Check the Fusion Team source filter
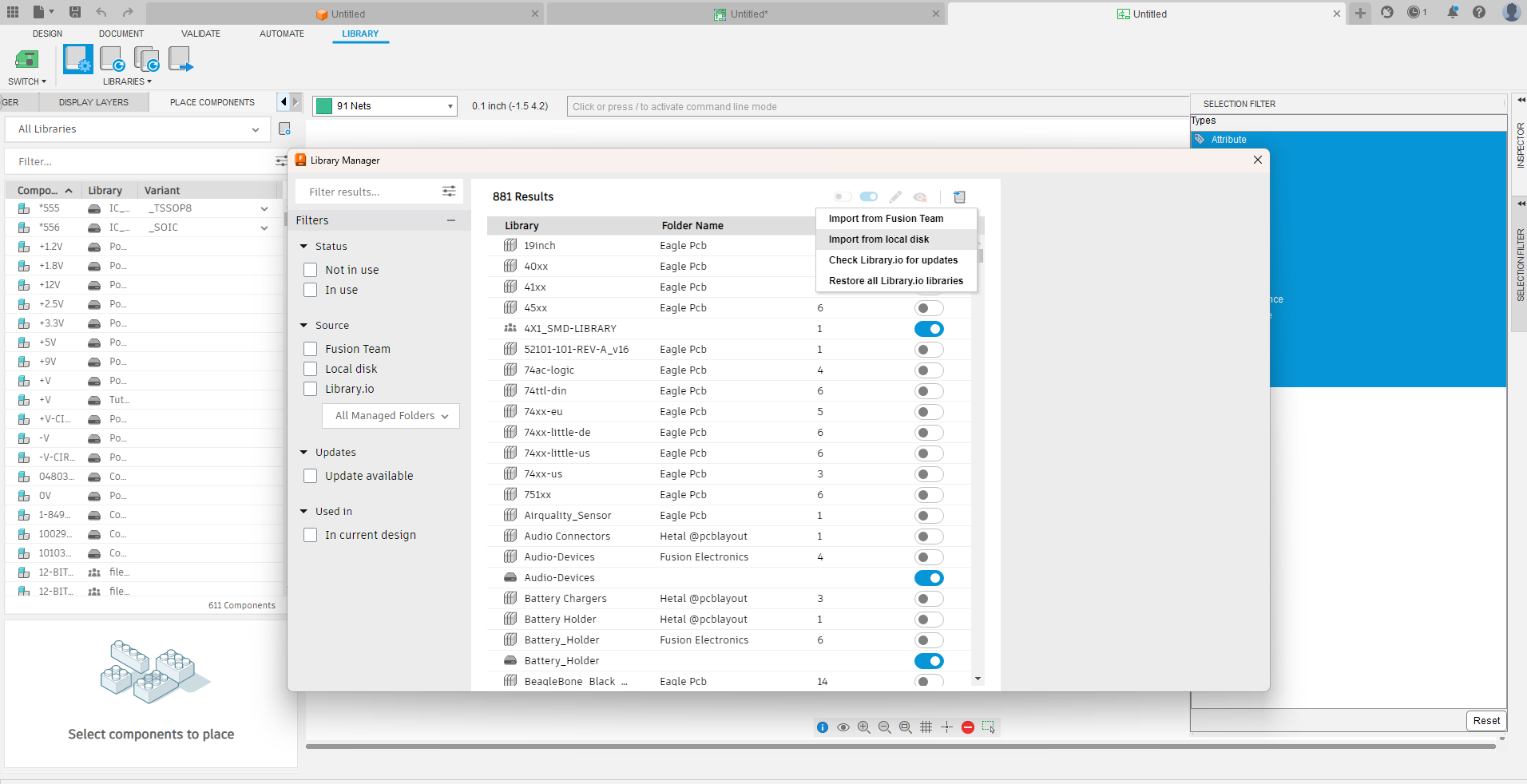 tap(311, 349)
